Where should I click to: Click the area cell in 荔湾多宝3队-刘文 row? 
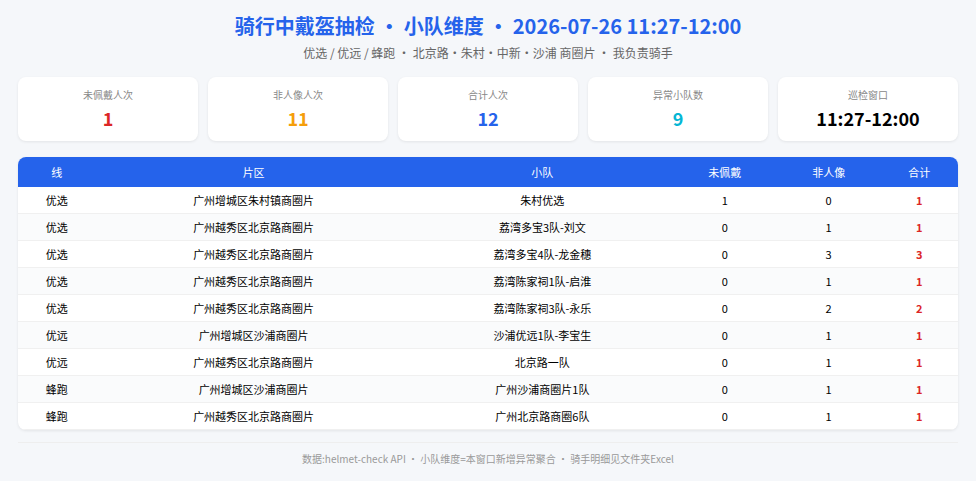[253, 228]
